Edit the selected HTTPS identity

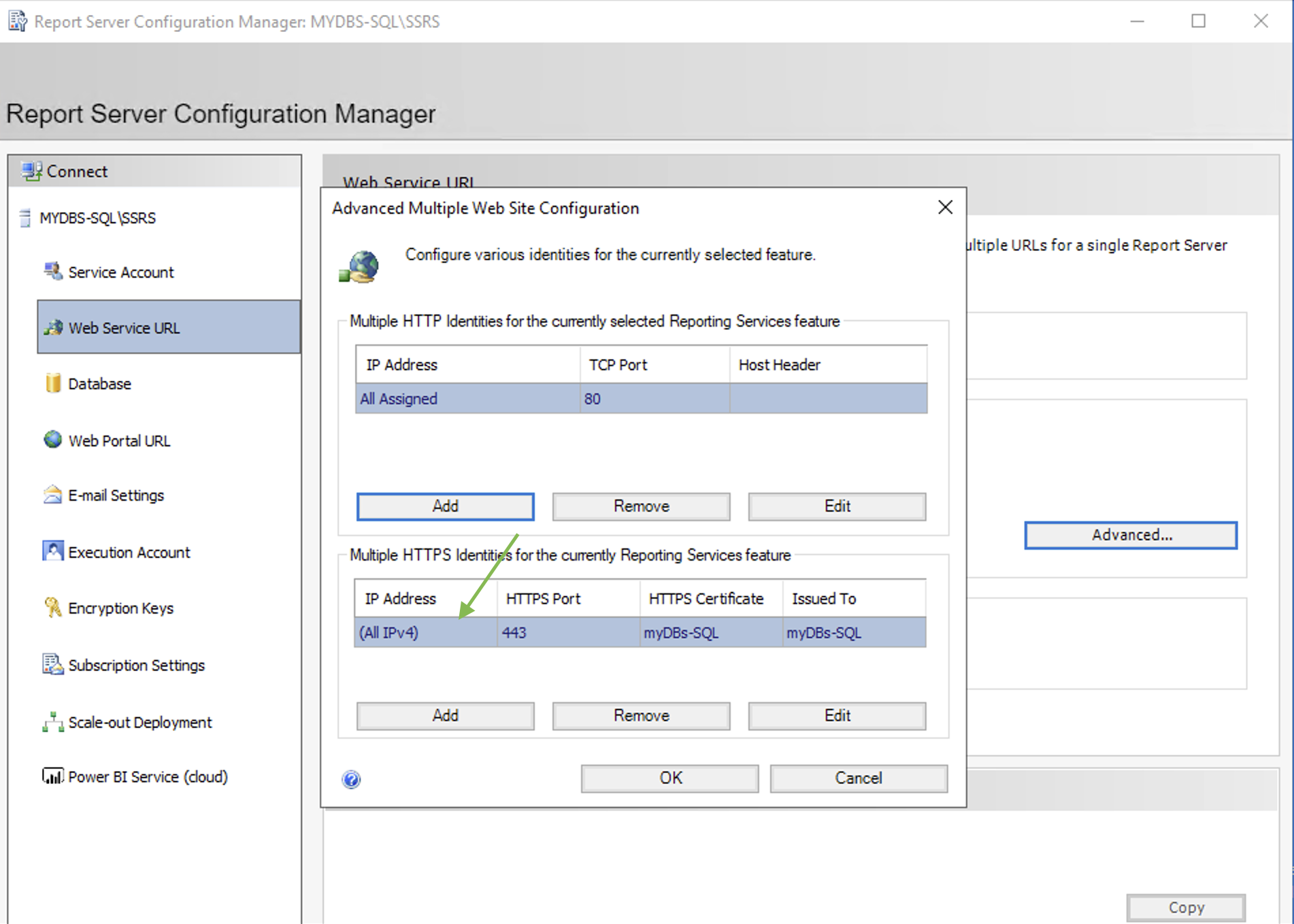click(x=837, y=716)
